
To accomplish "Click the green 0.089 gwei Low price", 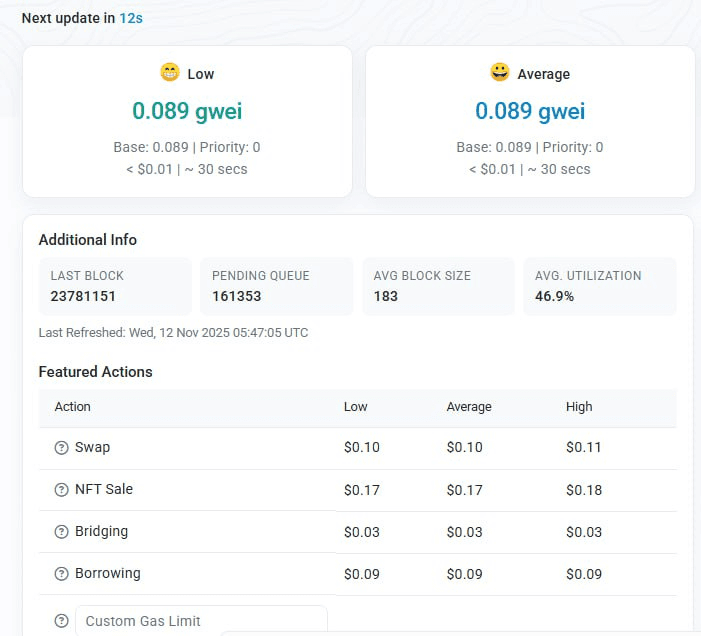I will (187, 111).
